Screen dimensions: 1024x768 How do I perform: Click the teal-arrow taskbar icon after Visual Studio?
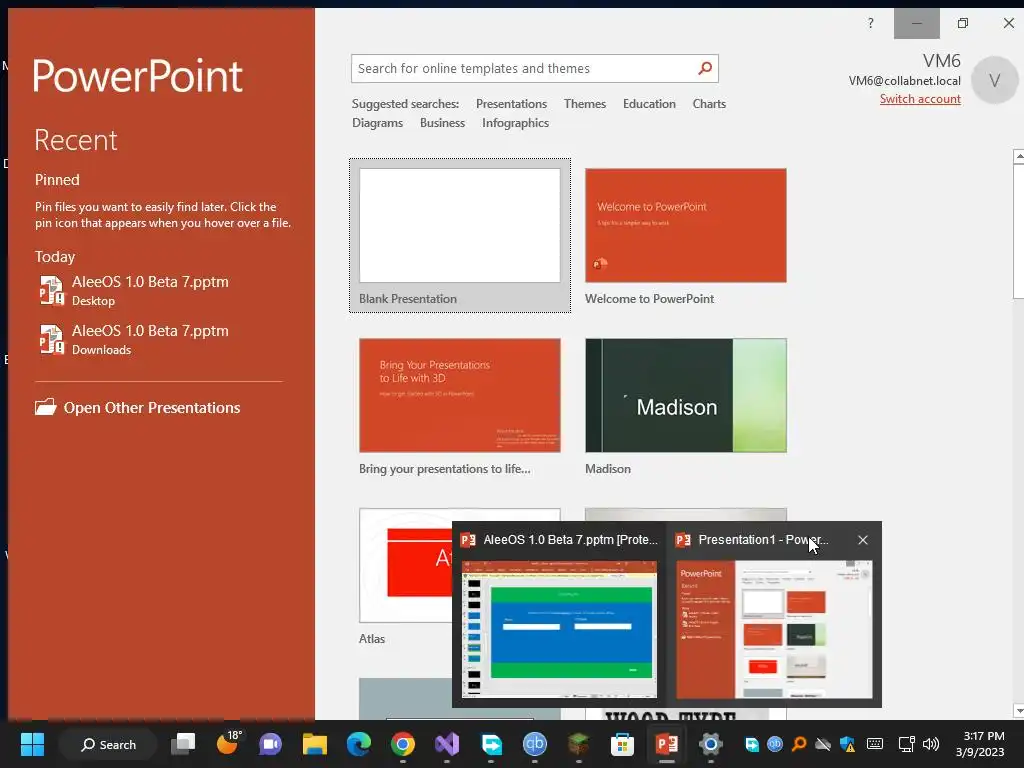[491, 744]
